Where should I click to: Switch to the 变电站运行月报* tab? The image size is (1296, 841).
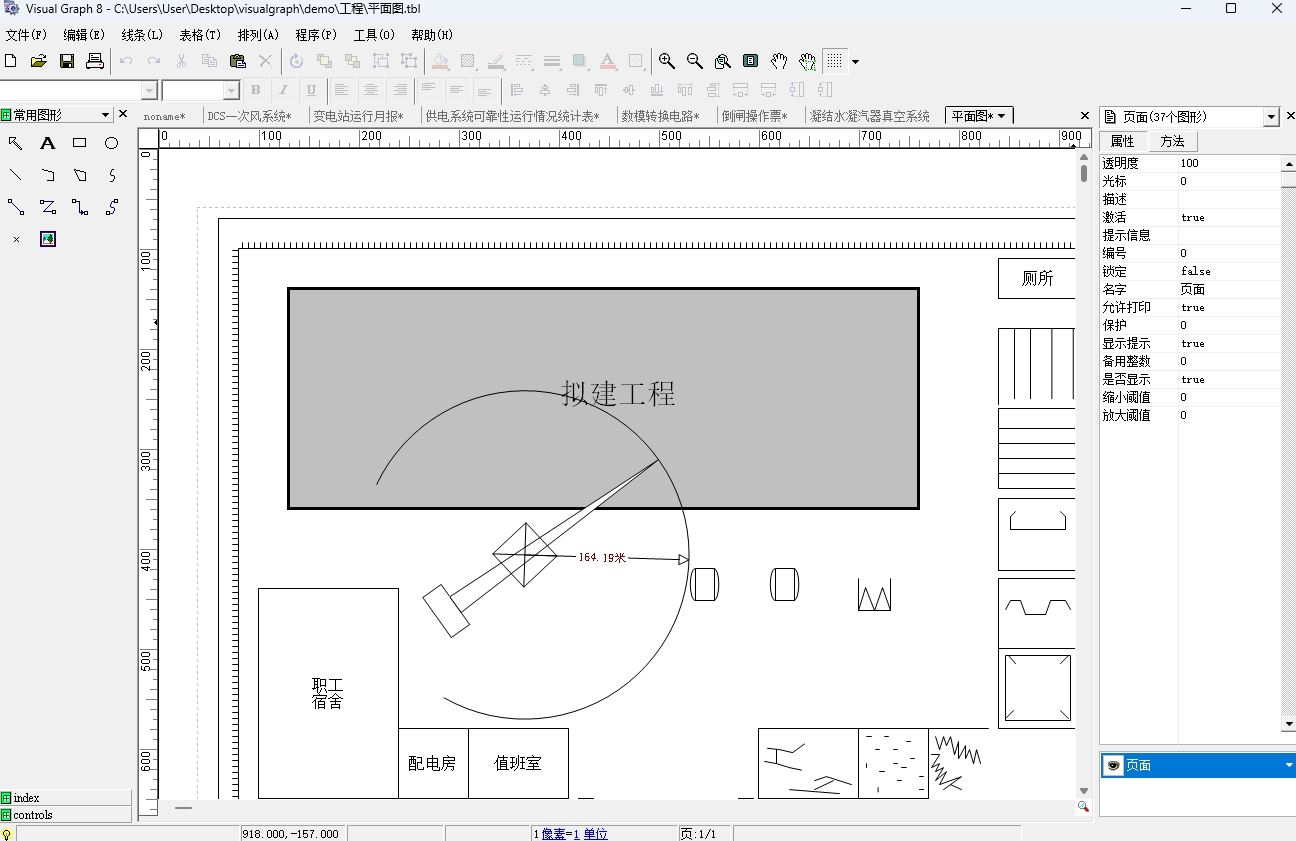[358, 116]
